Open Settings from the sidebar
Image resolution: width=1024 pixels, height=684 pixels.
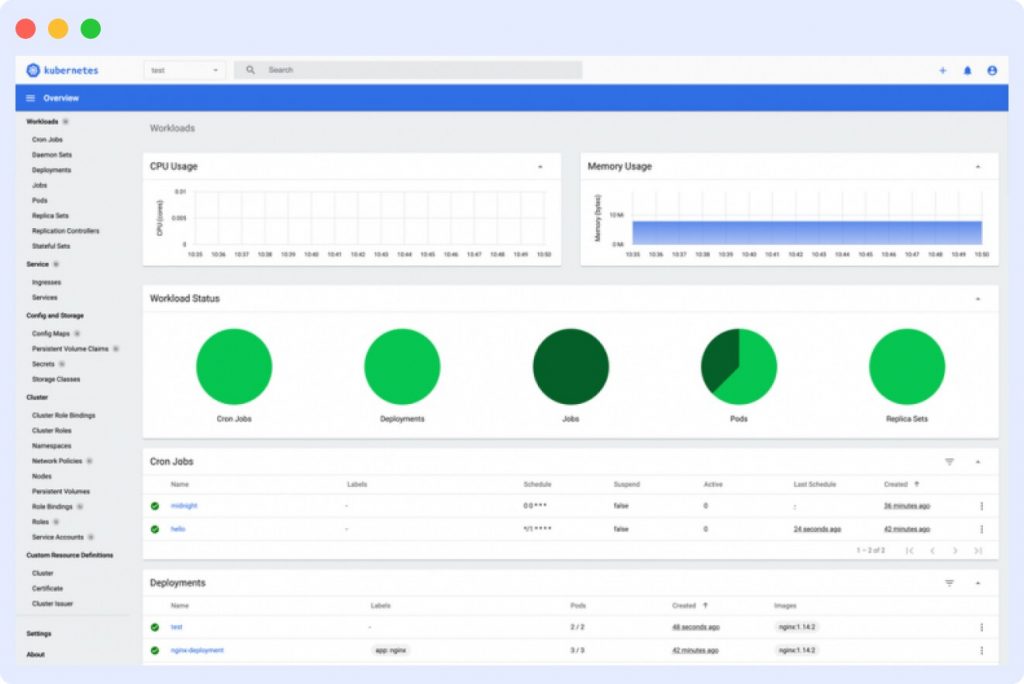pos(38,633)
